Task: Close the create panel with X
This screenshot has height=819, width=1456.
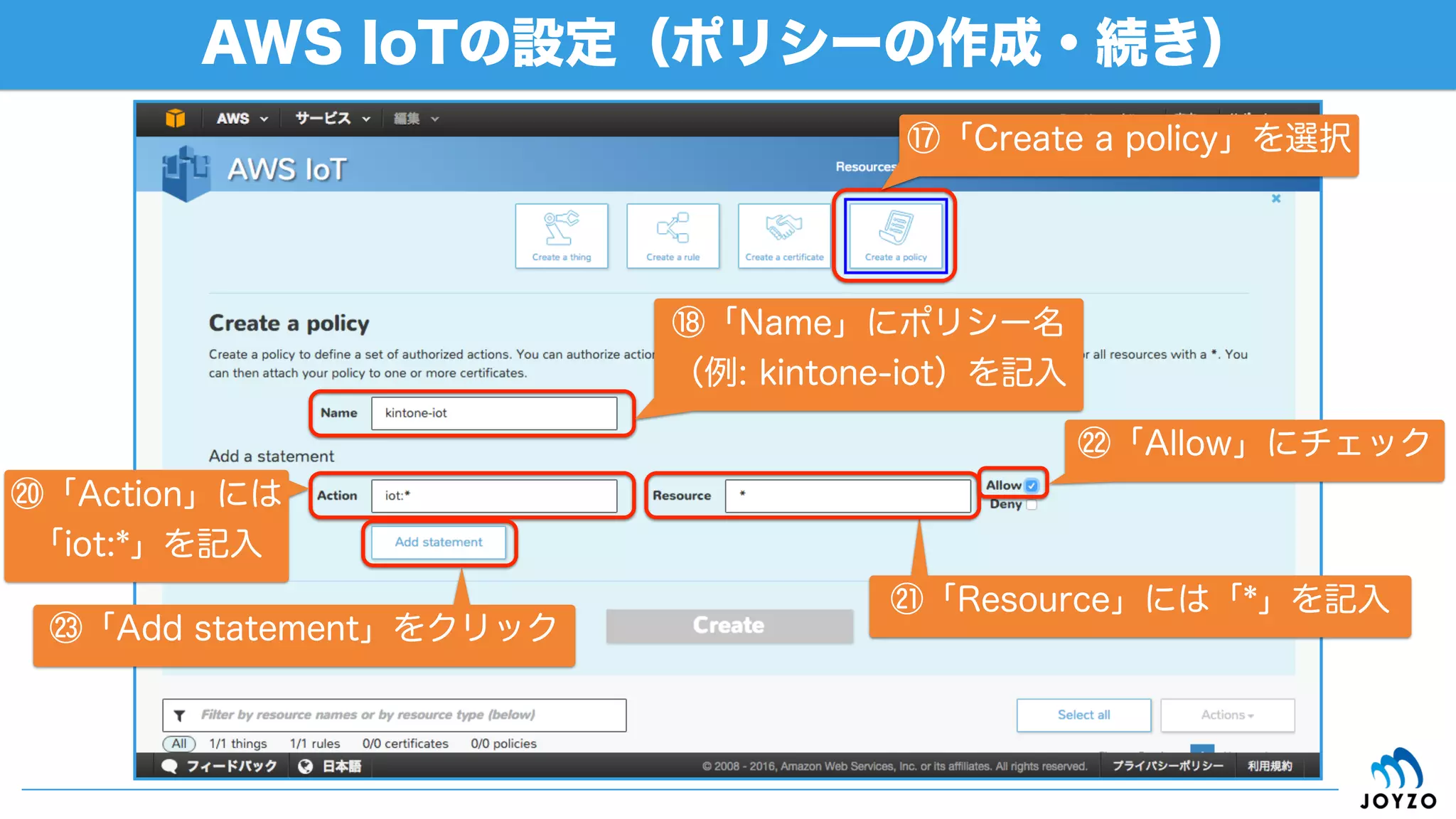Action: coord(1276,199)
